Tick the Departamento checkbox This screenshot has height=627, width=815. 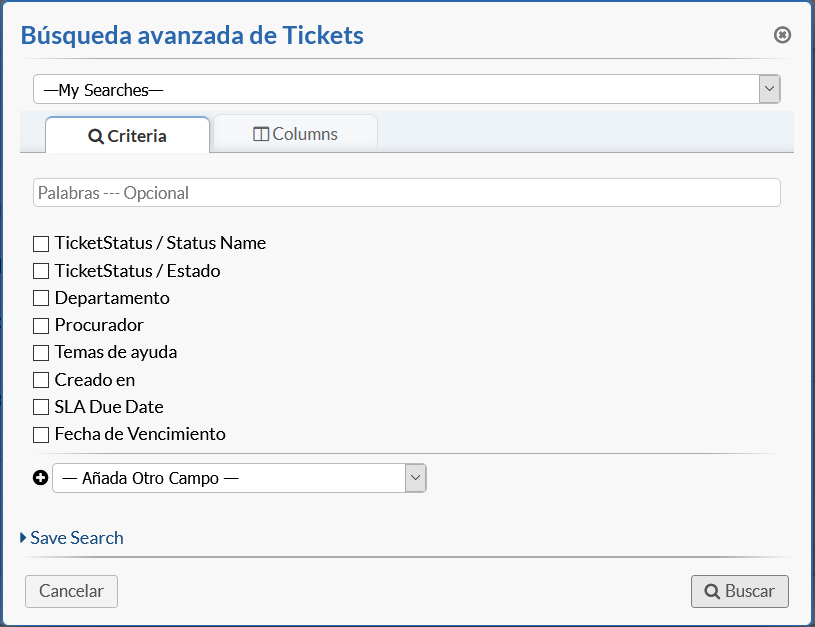point(41,298)
